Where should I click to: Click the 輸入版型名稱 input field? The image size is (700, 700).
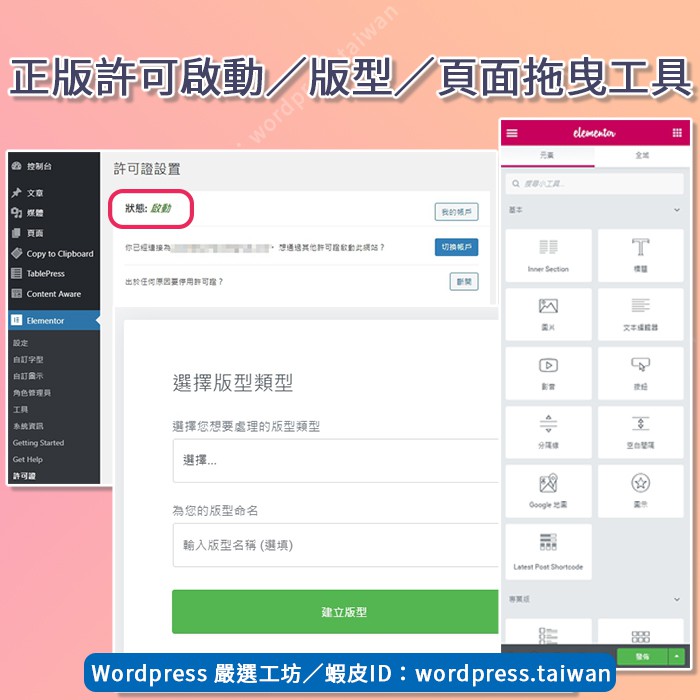coord(335,546)
